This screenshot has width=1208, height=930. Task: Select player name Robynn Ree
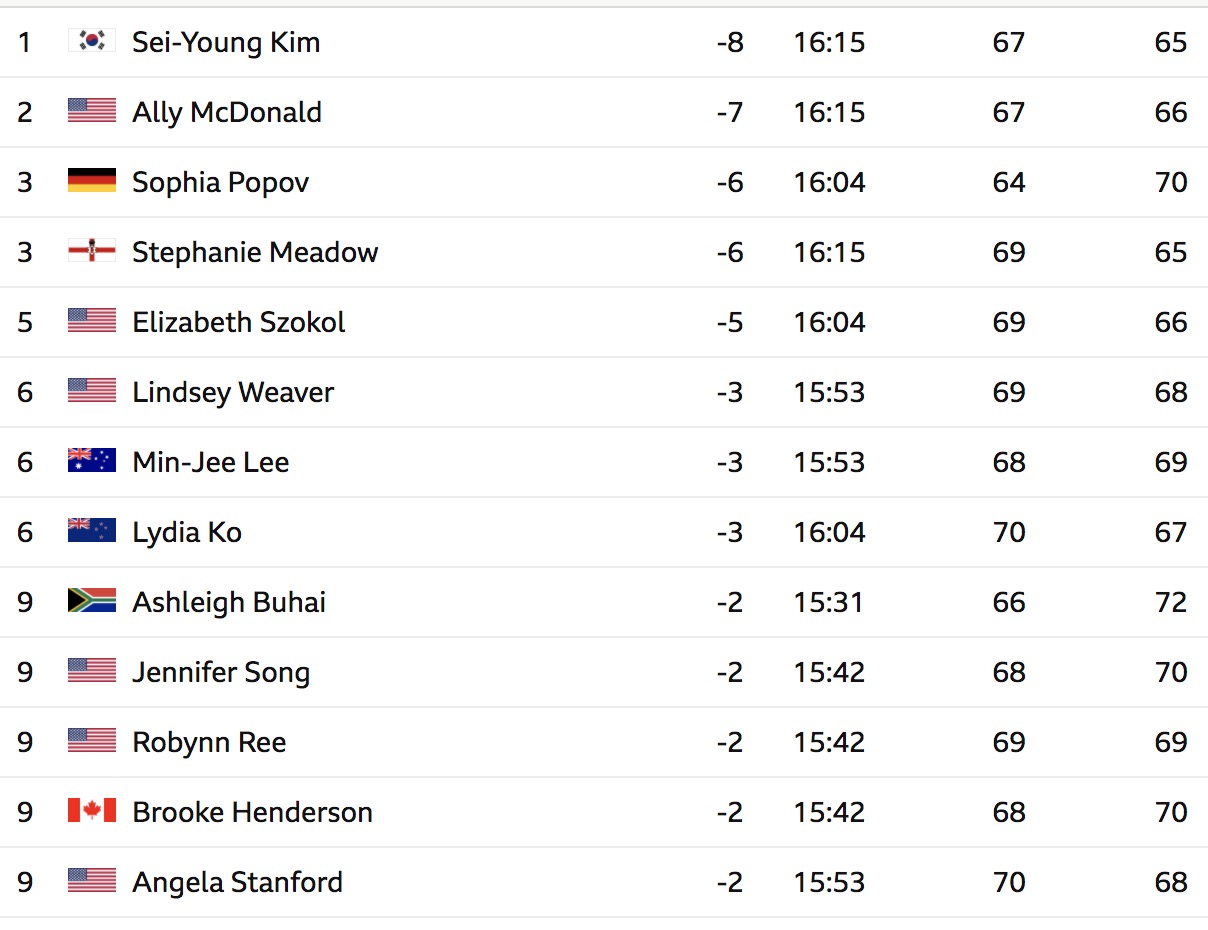click(x=209, y=743)
